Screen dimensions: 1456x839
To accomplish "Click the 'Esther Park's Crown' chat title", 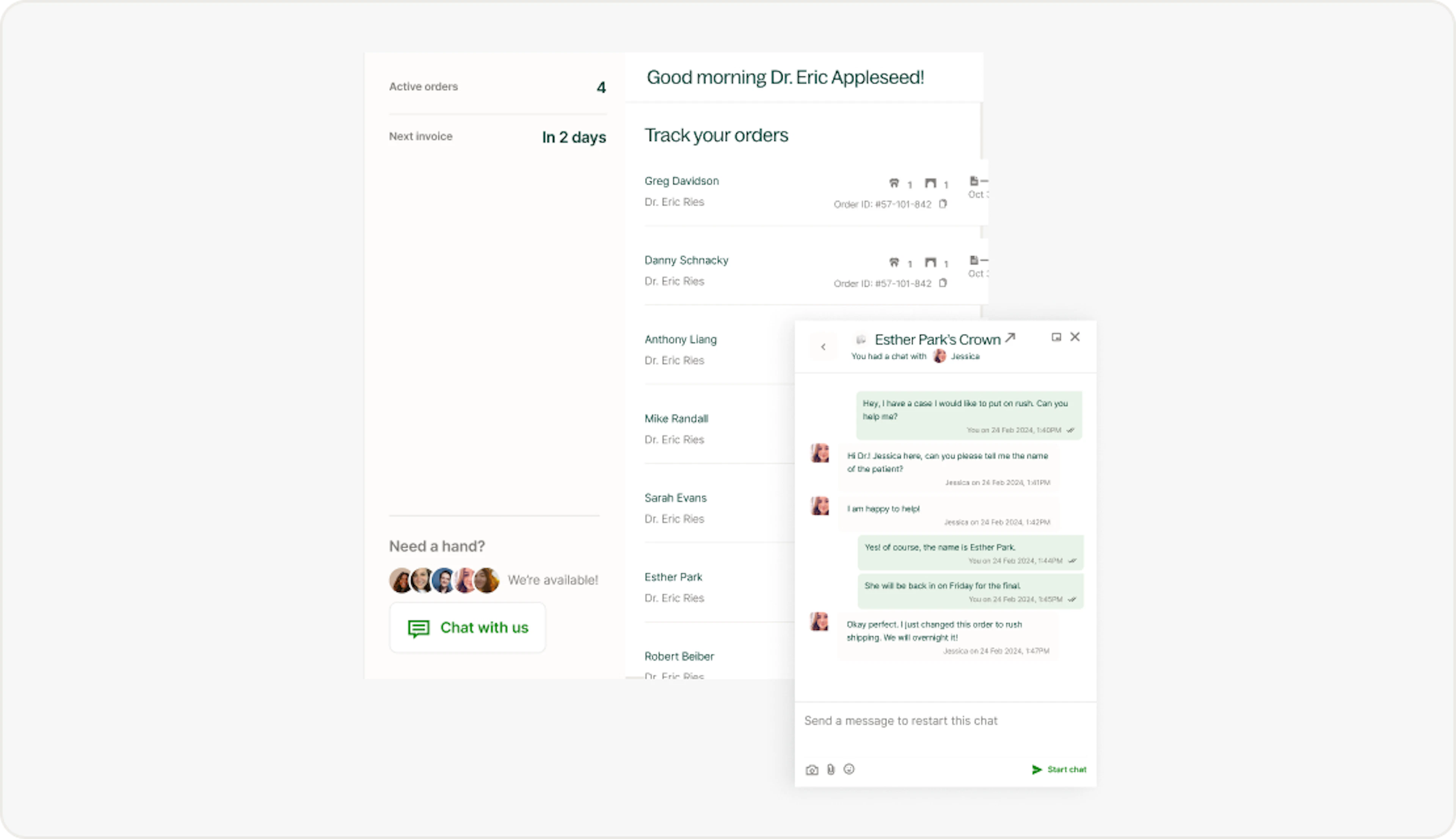I will 937,340.
